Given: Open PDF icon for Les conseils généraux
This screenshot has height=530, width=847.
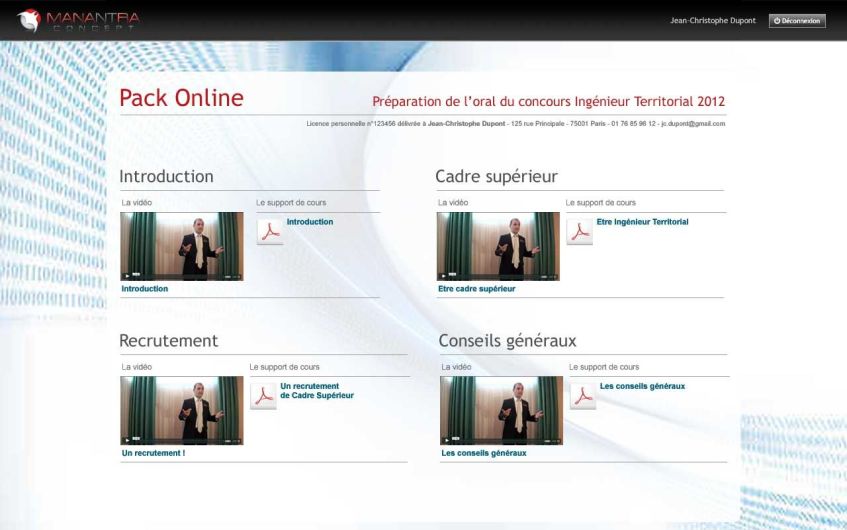Looking at the screenshot, I should (x=583, y=396).
